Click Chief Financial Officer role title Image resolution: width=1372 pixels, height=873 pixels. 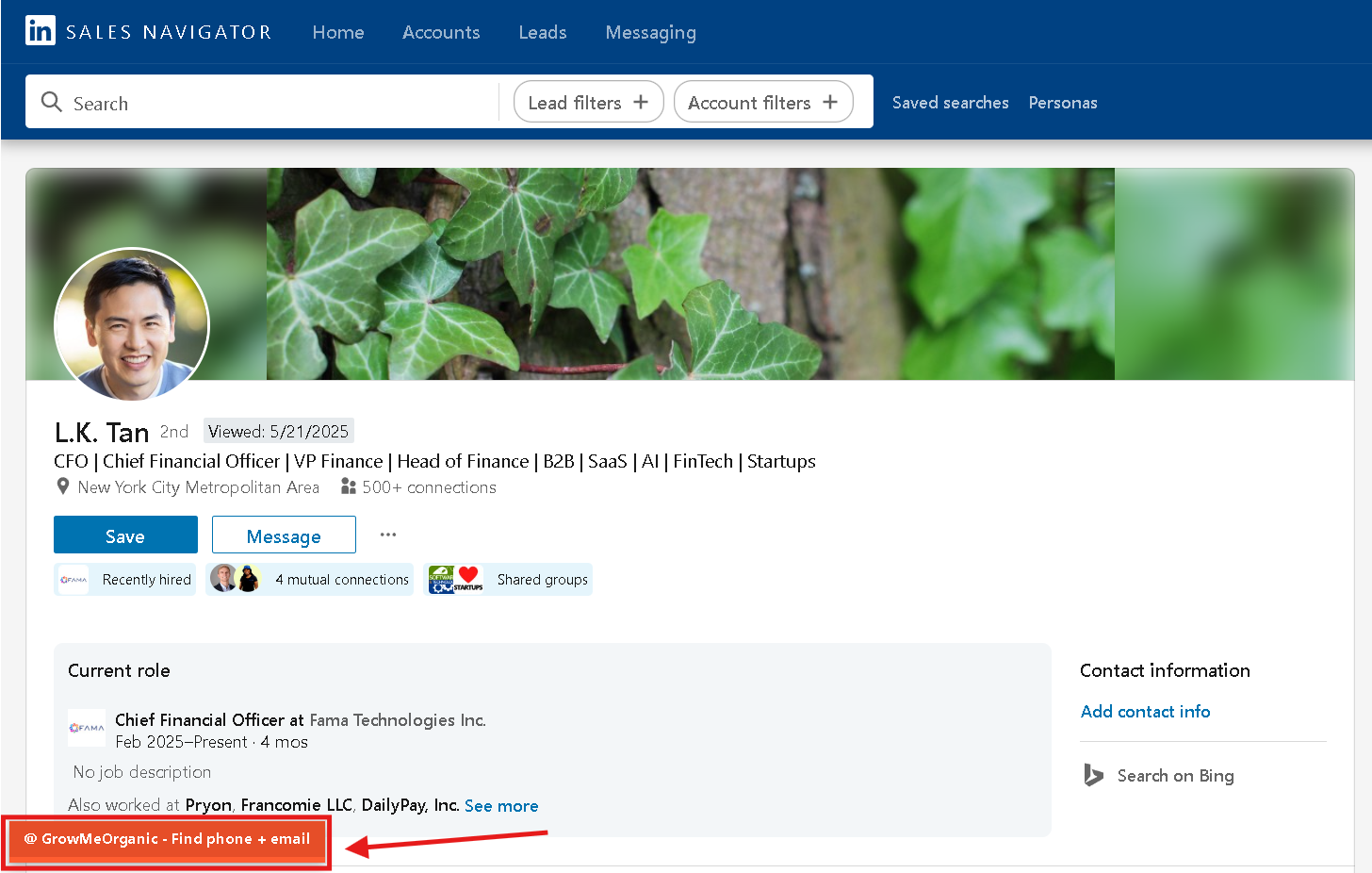click(200, 720)
